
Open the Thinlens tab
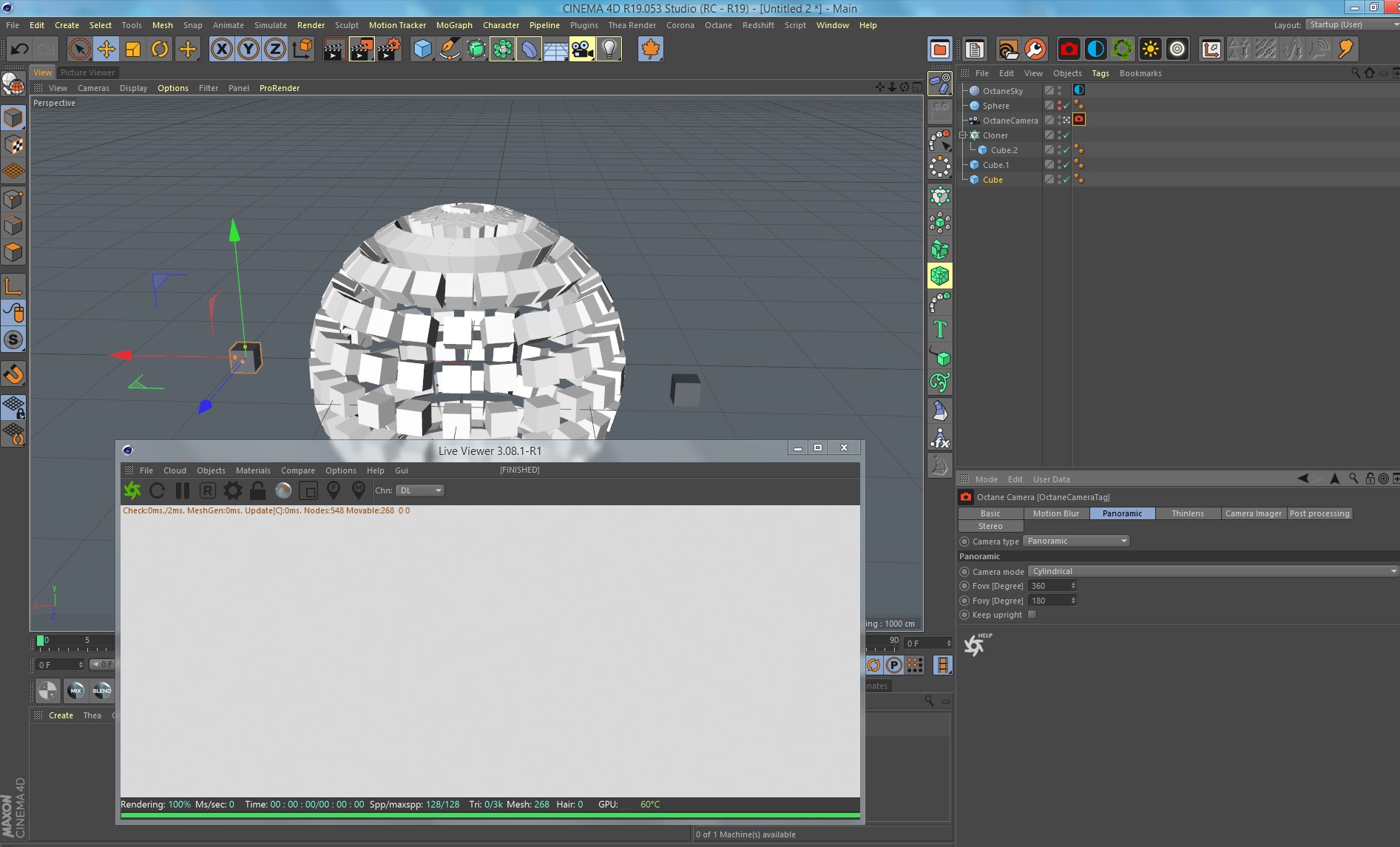coord(1188,513)
